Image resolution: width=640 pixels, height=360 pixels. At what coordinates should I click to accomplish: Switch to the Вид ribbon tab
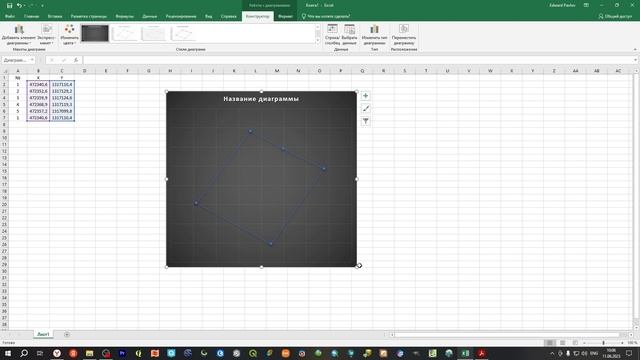pyautogui.click(x=209, y=16)
